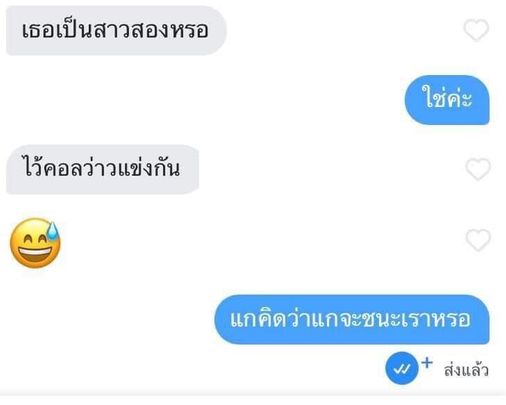Click the text 'ใช่ค่ะ' in the blue reply
This screenshot has height=405, width=506.
(447, 97)
